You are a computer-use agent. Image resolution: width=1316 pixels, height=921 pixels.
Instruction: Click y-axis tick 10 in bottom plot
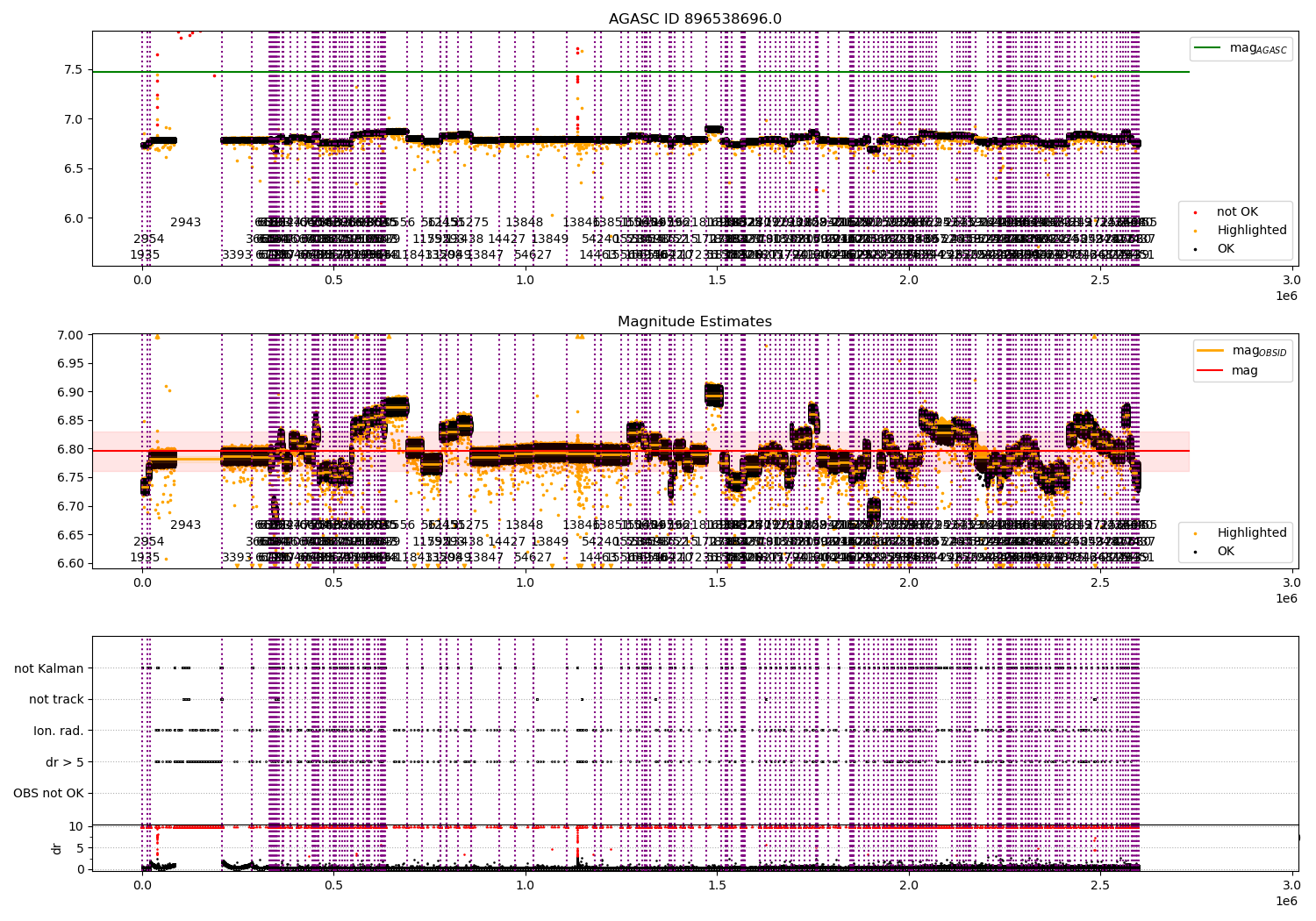click(76, 826)
